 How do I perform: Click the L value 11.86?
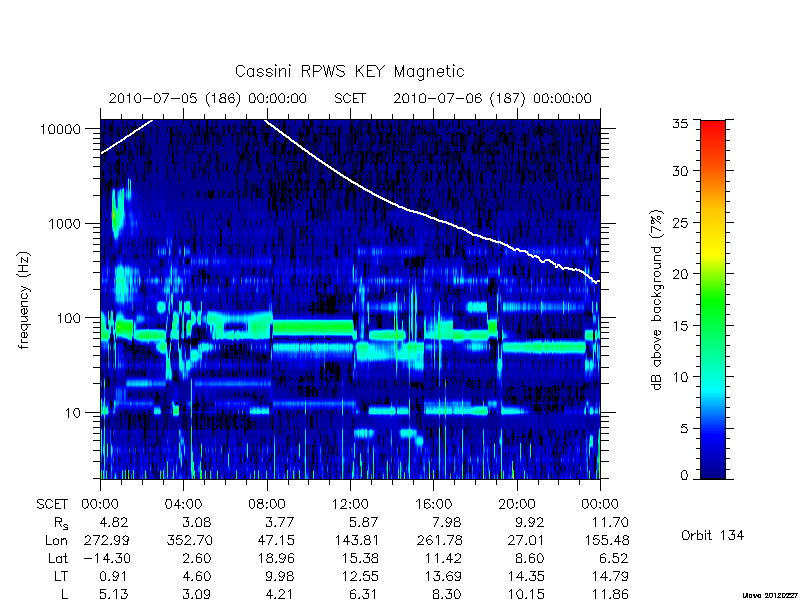610,593
